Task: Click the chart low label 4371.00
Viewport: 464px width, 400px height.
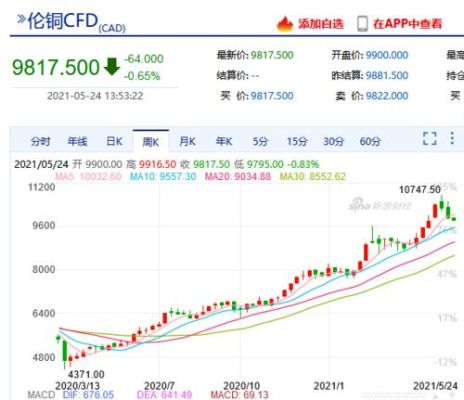Action: (x=86, y=374)
